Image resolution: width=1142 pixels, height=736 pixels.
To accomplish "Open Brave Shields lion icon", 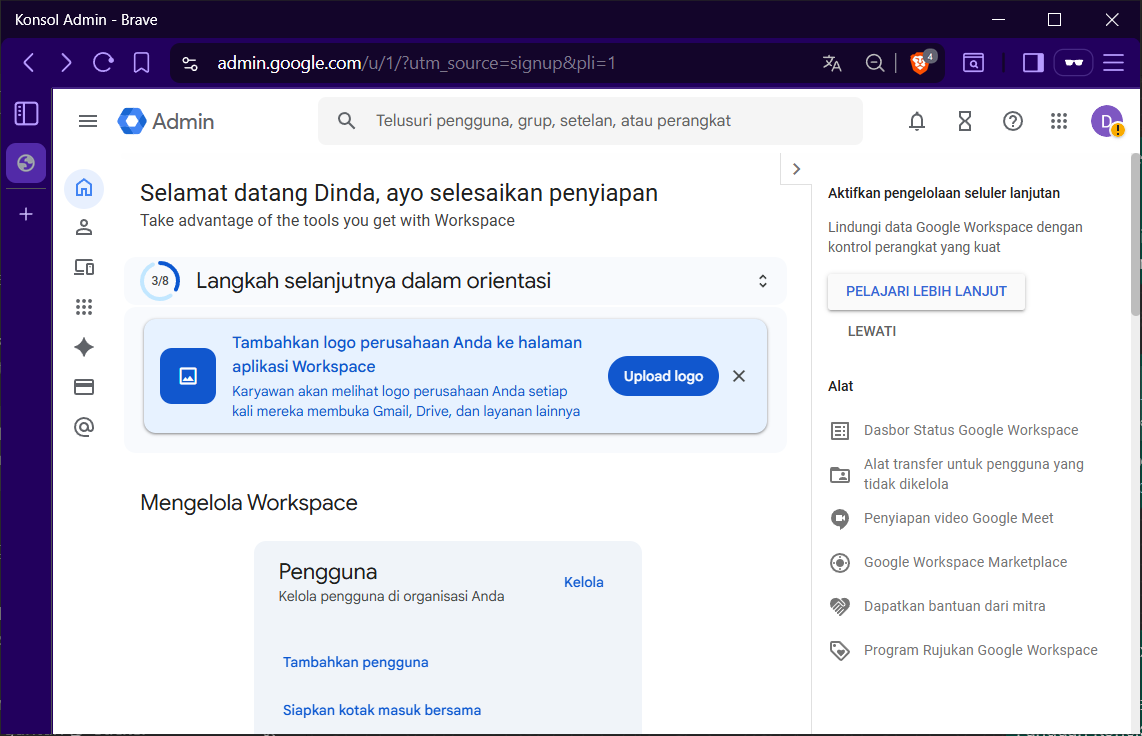I will pos(921,63).
